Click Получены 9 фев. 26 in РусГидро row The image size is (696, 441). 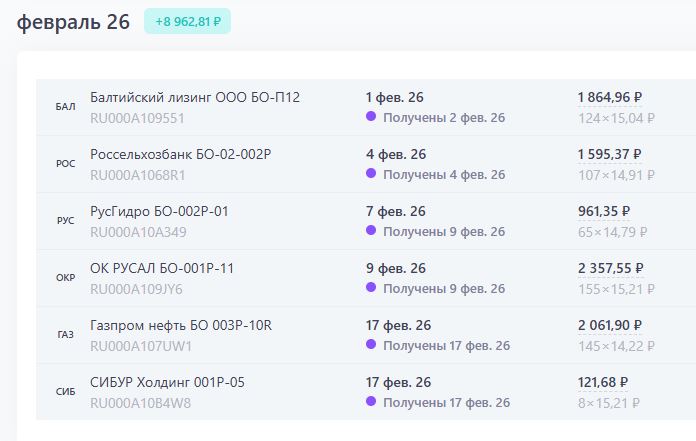[x=444, y=232]
